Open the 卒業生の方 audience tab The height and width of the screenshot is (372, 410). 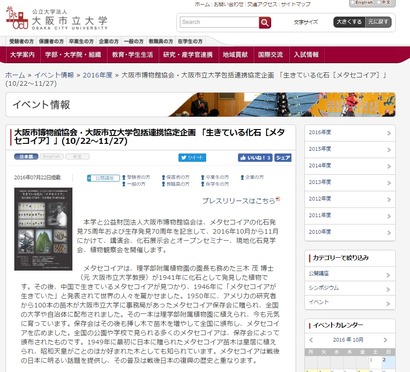[81, 41]
